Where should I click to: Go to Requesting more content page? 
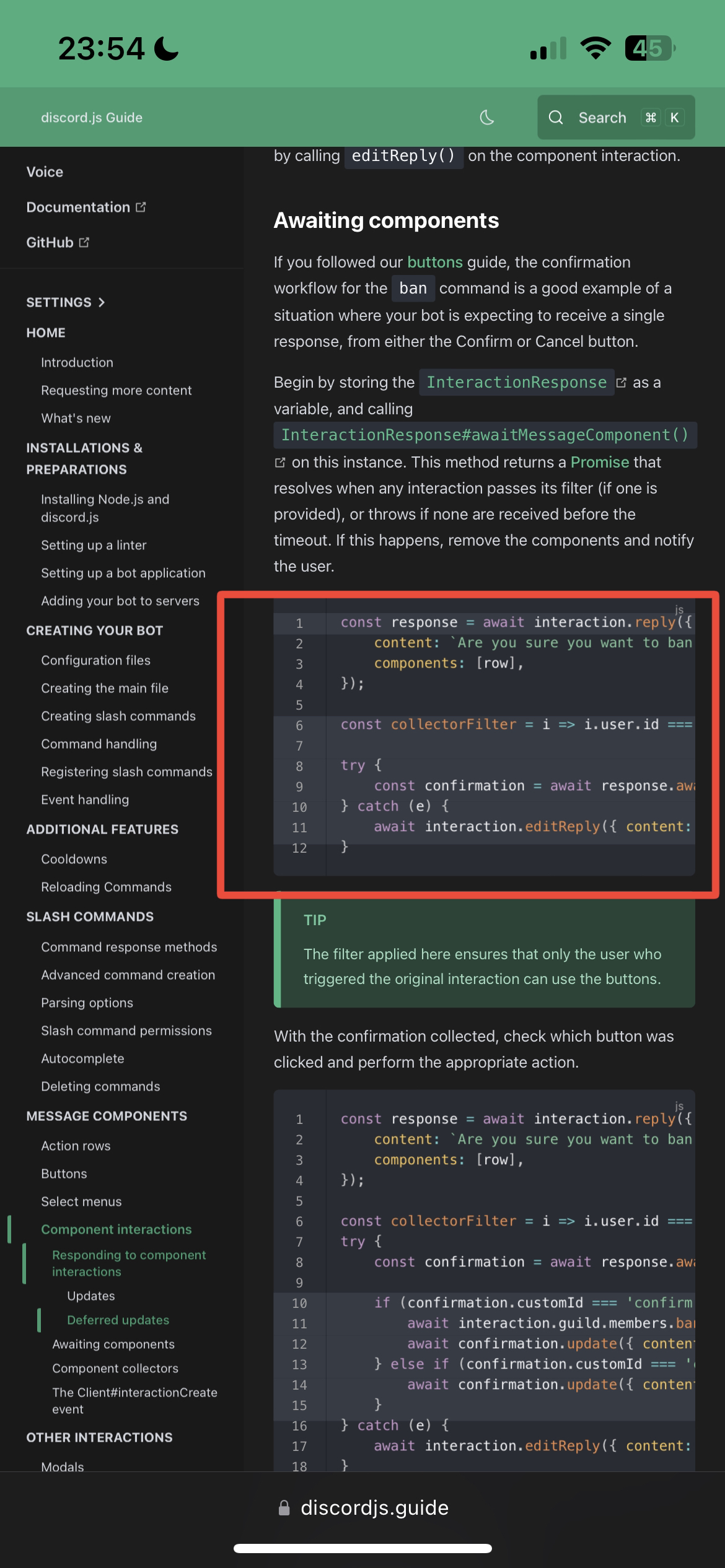tap(116, 390)
